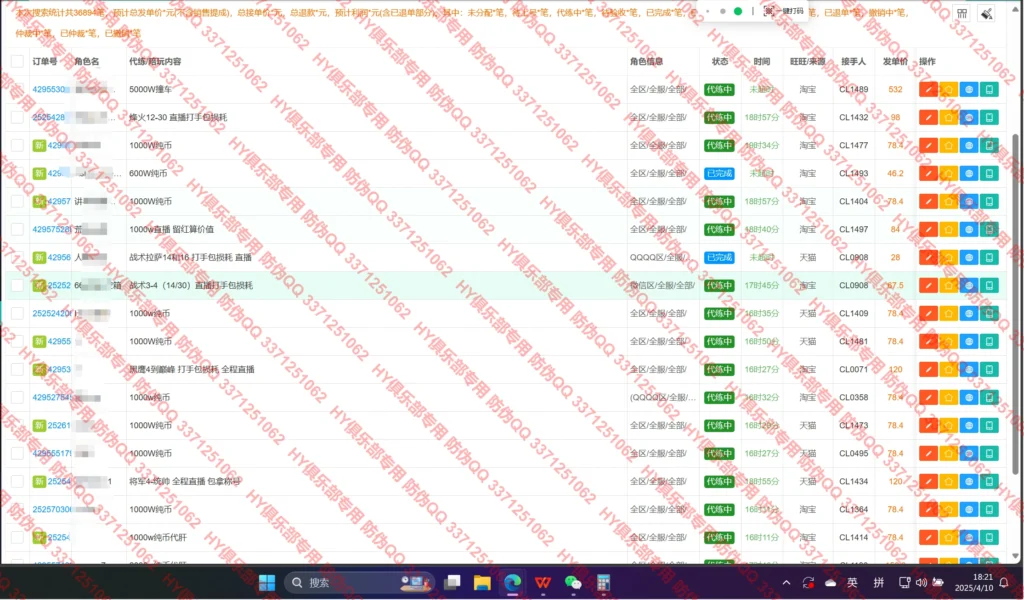The height and width of the screenshot is (600, 1024).
Task: Open WeChat from the taskbar
Action: tap(573, 582)
